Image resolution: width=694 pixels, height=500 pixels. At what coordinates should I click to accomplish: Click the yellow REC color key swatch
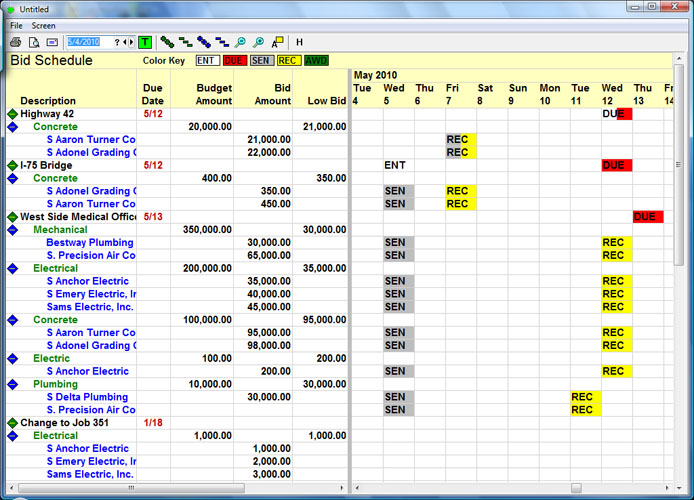point(288,61)
